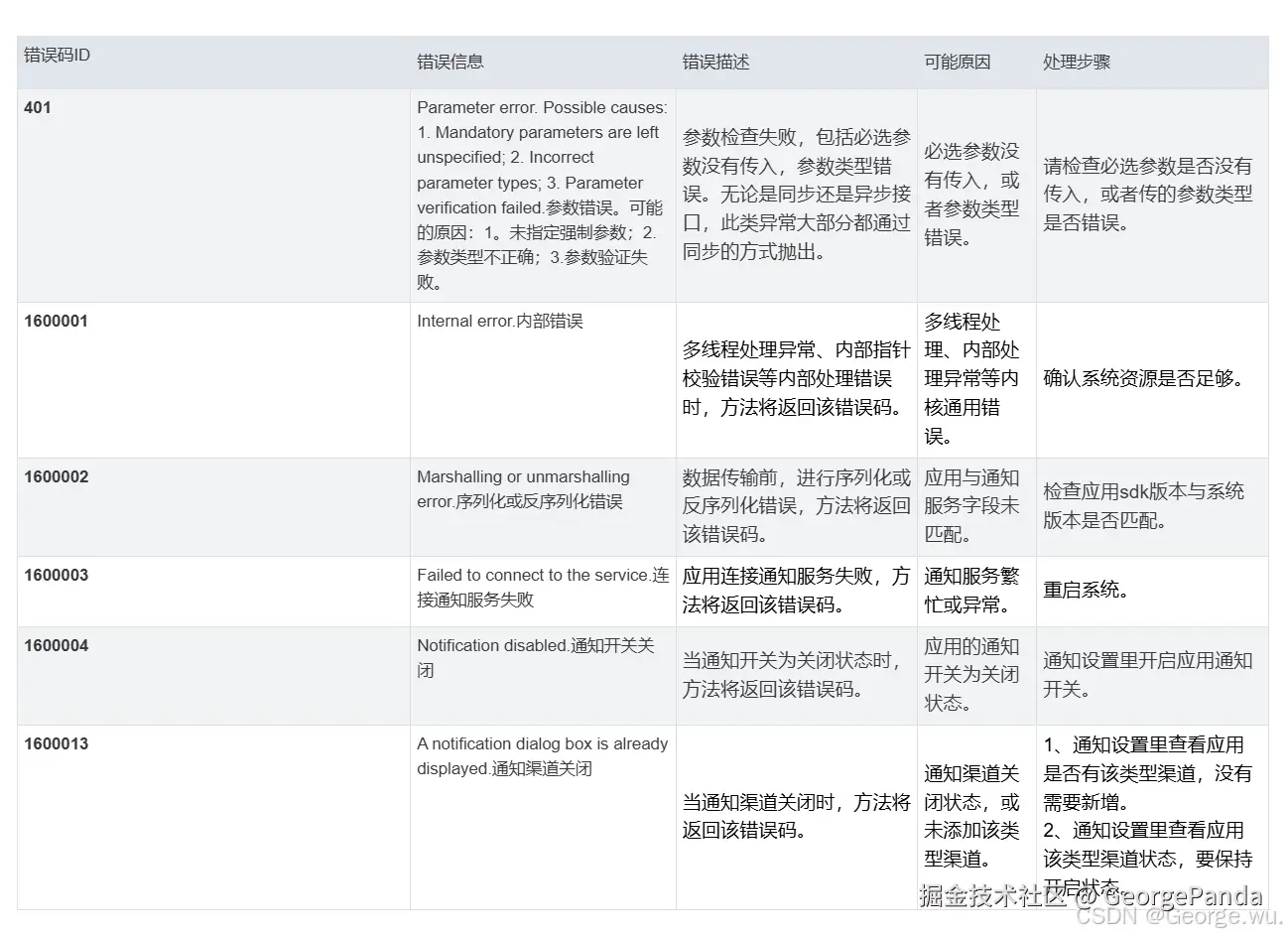Click the 可能原因 column header
The image size is (1288, 937).
(x=976, y=63)
